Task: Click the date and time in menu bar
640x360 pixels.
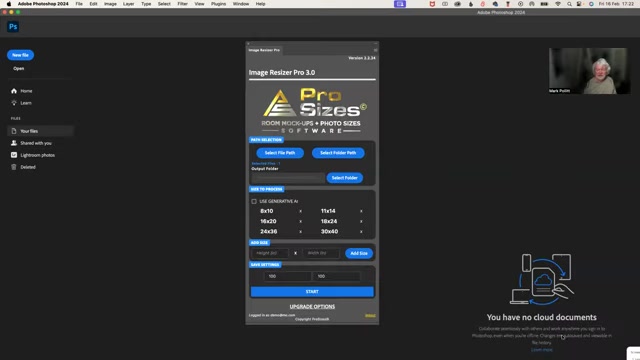Action: [616, 4]
